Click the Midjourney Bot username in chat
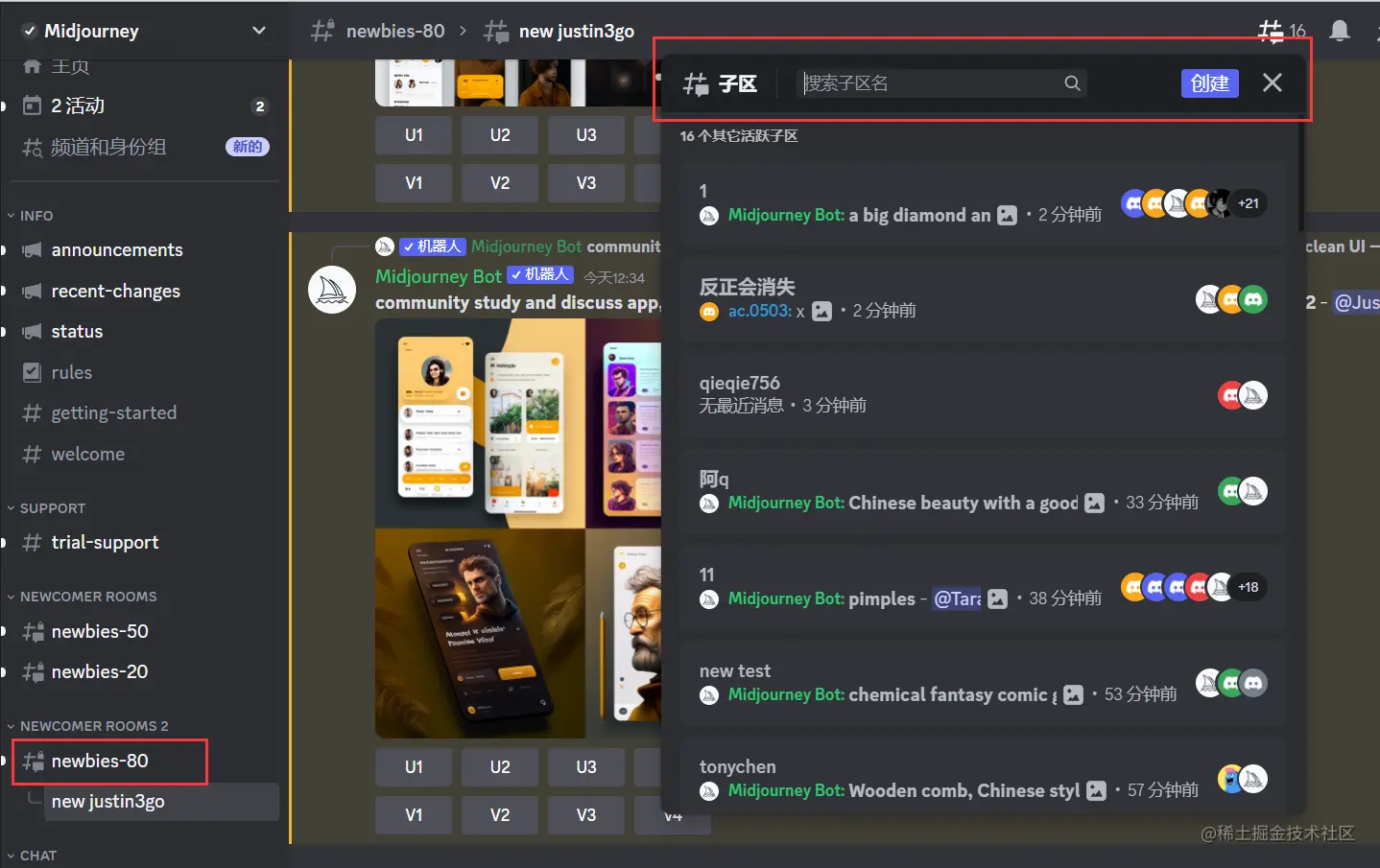The width and height of the screenshot is (1380, 868). [438, 276]
